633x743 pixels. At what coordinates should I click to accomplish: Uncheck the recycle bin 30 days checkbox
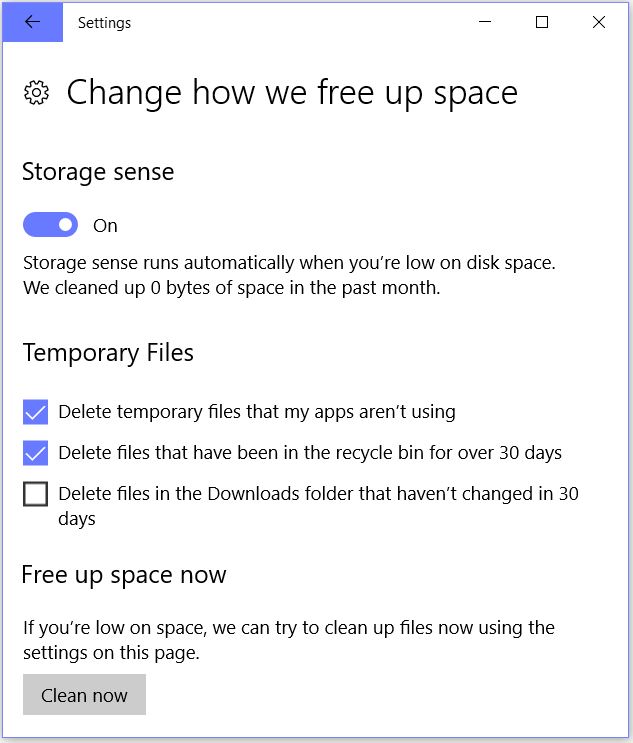36,453
